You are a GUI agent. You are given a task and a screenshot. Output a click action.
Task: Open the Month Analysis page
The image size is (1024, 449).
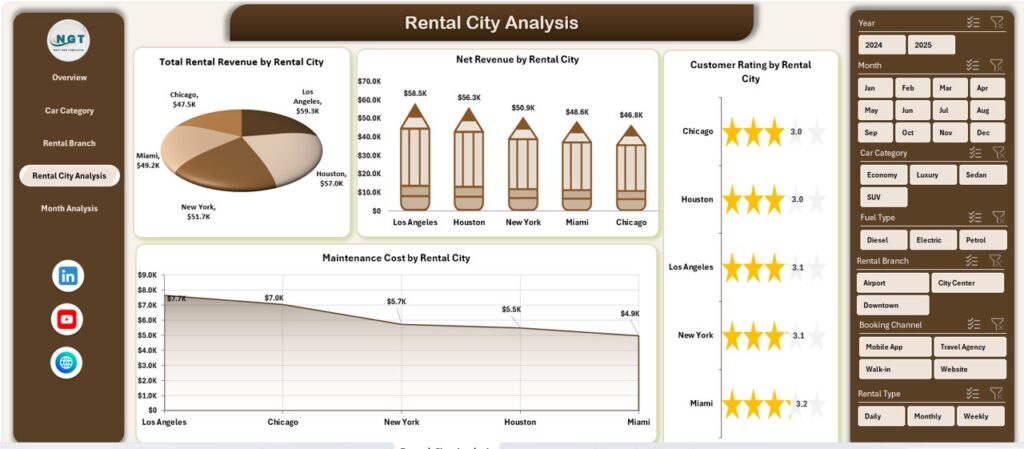coord(69,208)
